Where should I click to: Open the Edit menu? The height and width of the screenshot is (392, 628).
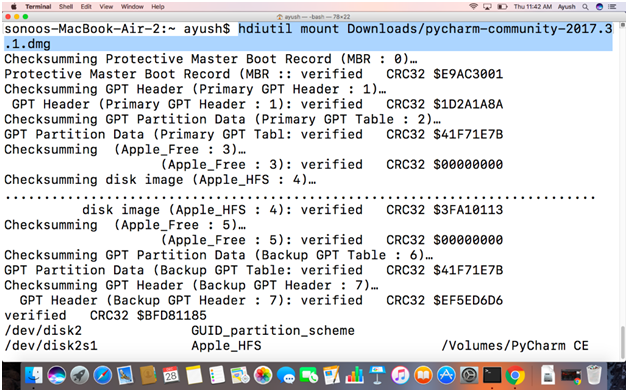click(86, 6)
